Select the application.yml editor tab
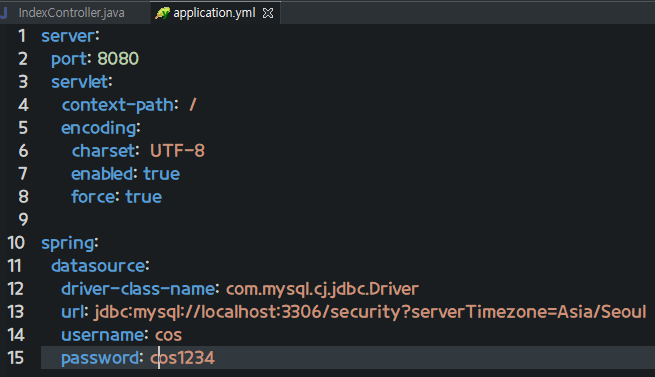 point(214,13)
